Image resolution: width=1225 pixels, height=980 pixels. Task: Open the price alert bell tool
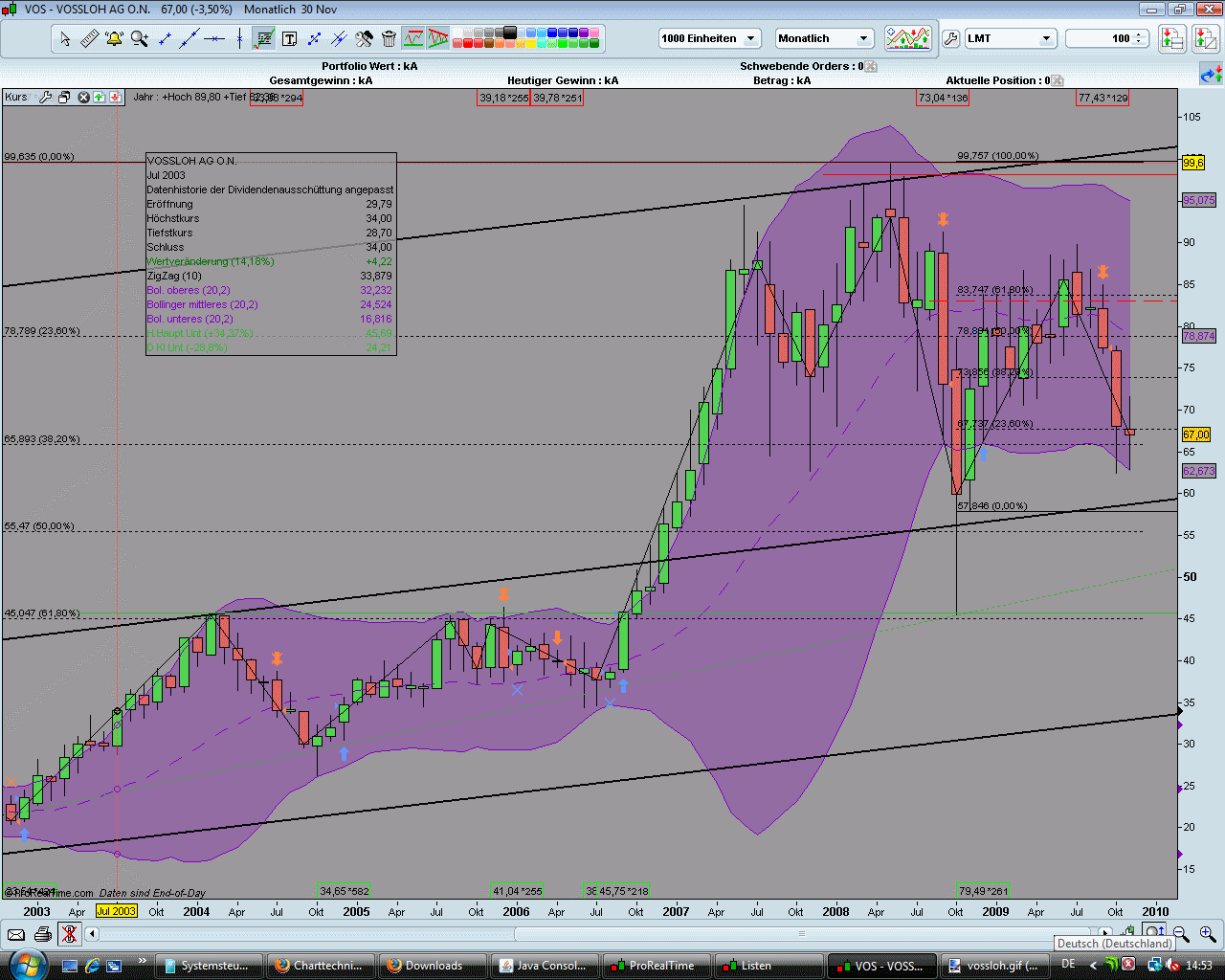(113, 38)
